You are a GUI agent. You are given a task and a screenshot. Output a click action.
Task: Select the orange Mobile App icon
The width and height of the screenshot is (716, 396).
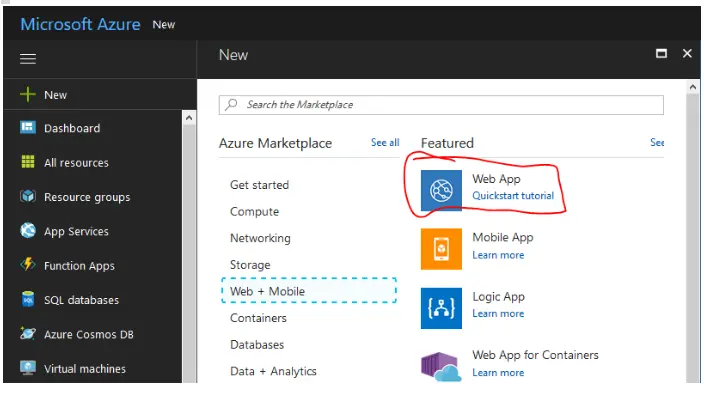441,249
